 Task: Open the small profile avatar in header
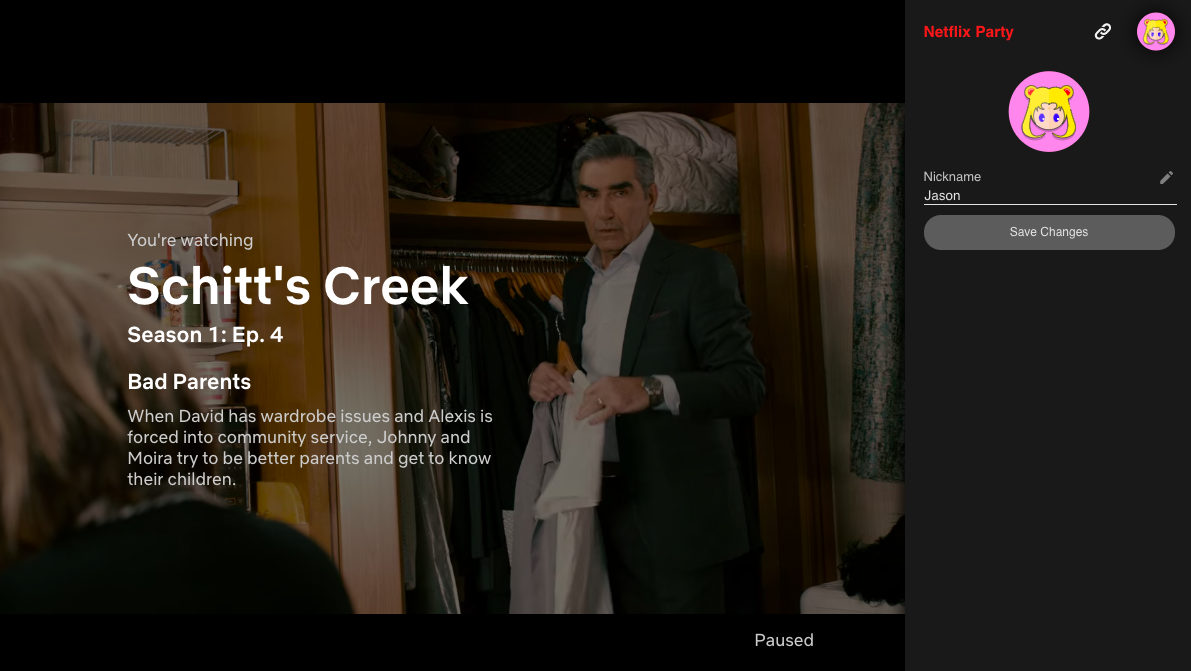coord(1155,32)
